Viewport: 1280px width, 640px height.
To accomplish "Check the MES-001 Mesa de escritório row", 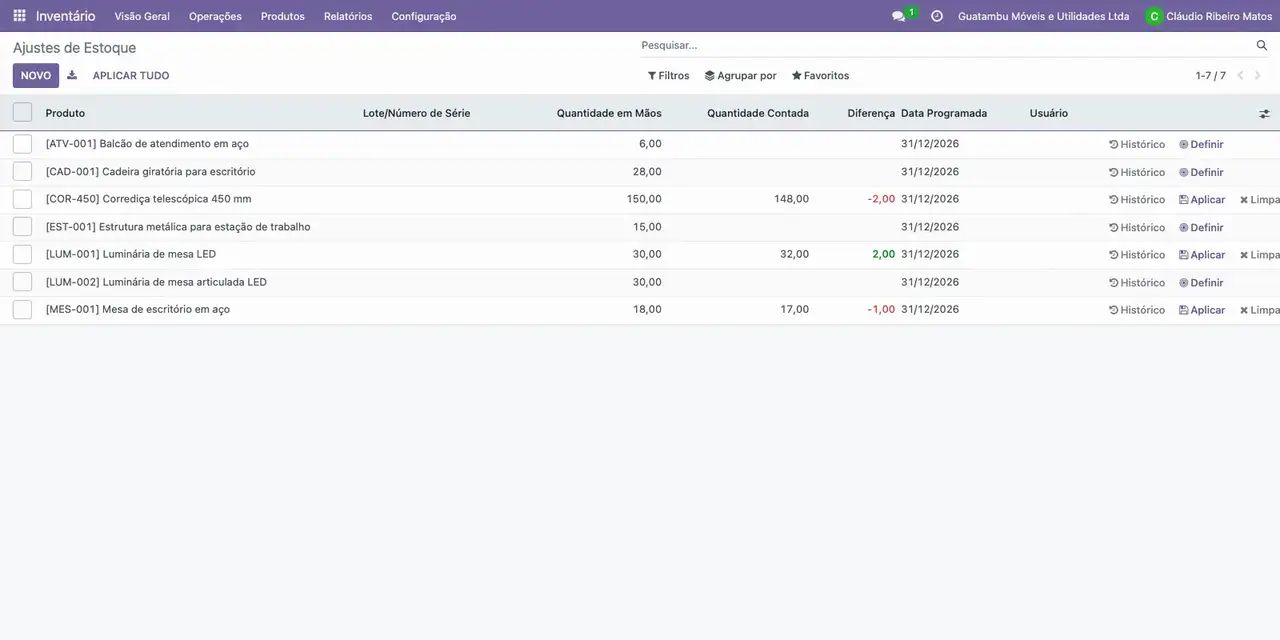I will coord(22,310).
